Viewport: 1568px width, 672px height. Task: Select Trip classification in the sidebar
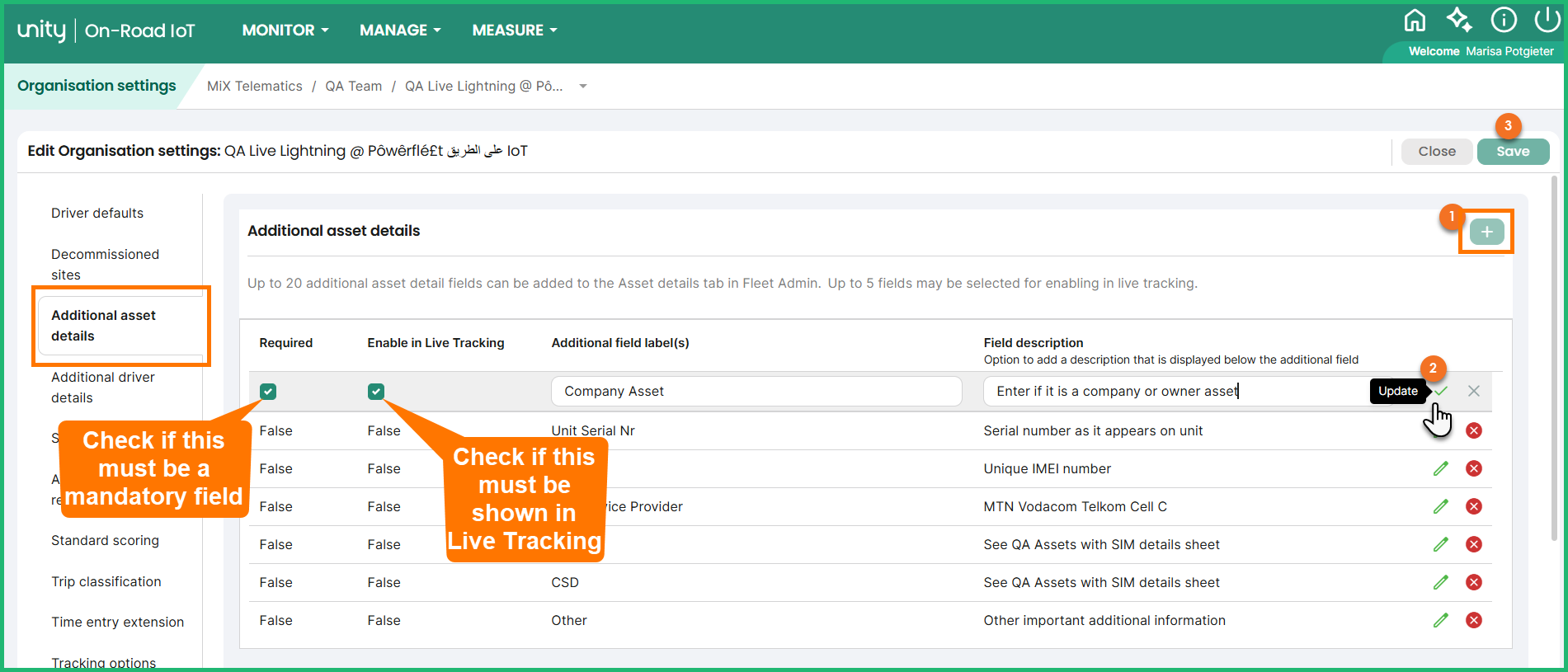pyautogui.click(x=106, y=581)
